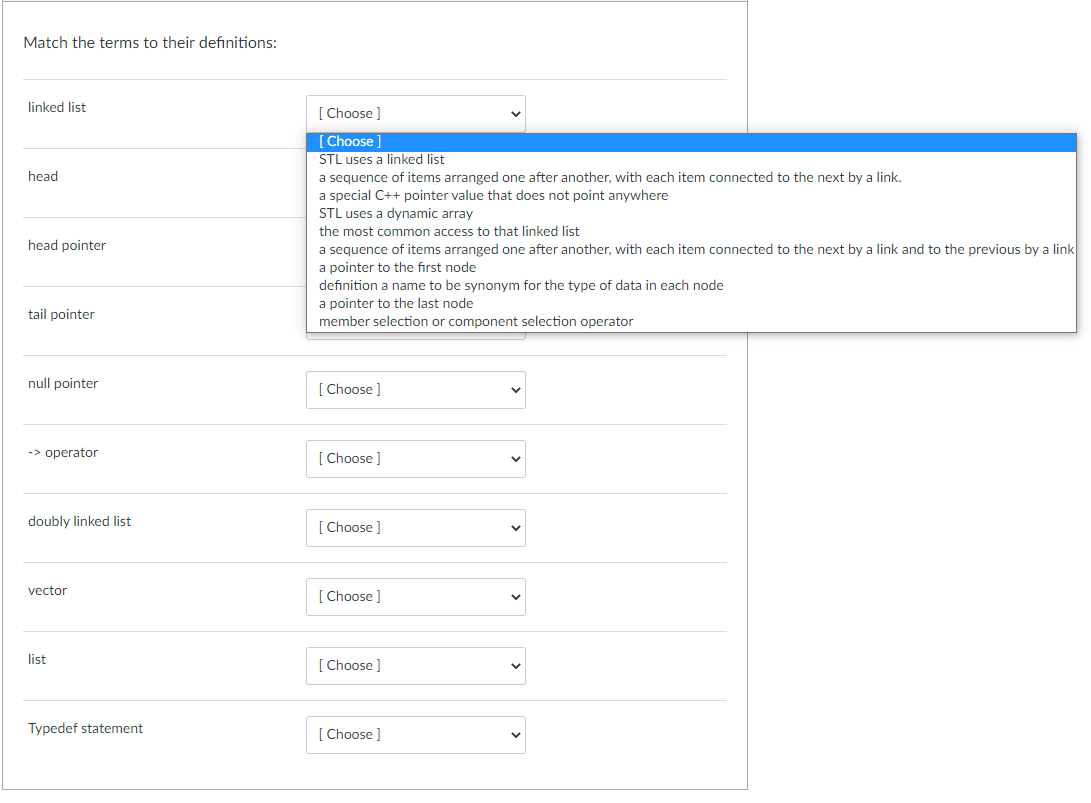The width and height of the screenshot is (1091, 803).
Task: Choose 'STL uses a linked list' option
Action: click(x=691, y=159)
